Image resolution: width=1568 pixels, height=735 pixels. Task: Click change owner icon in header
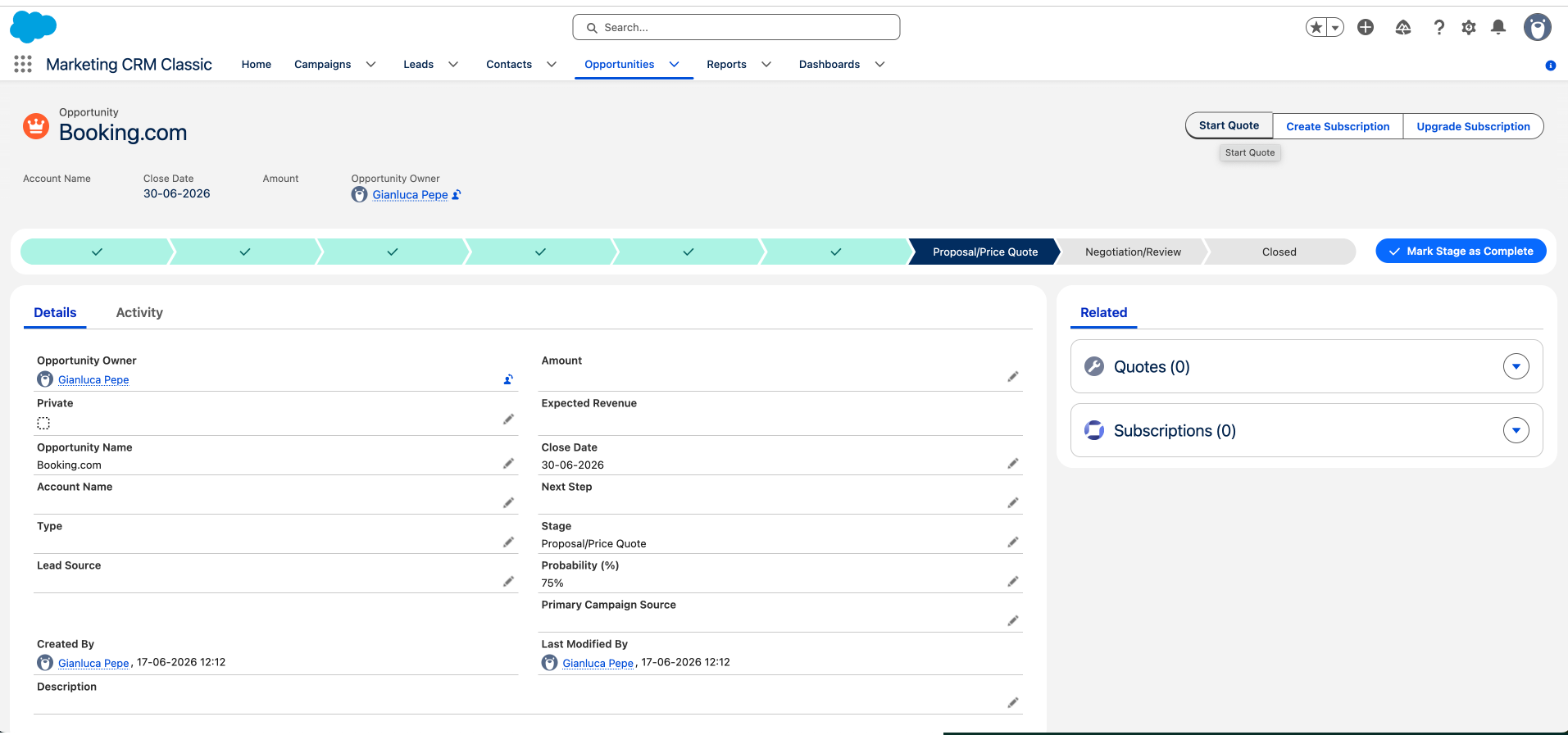(x=457, y=195)
